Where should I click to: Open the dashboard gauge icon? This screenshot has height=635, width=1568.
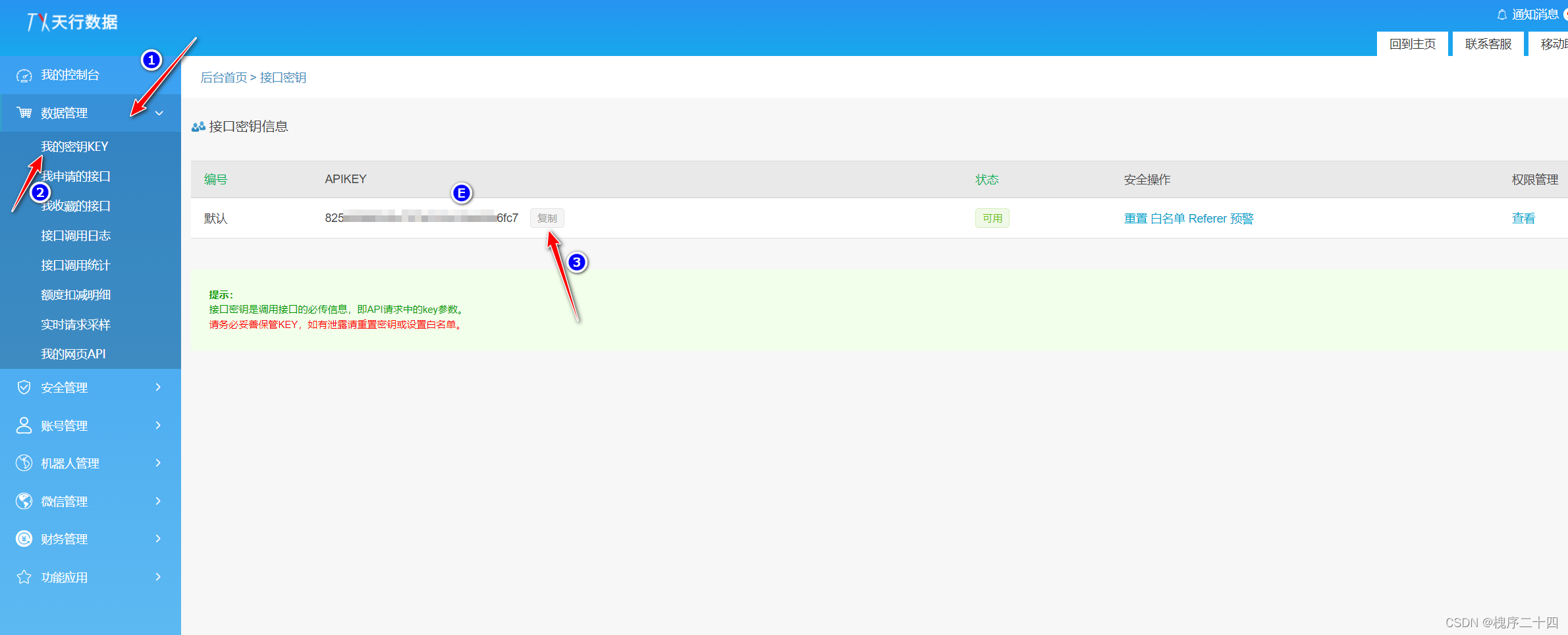pyautogui.click(x=24, y=76)
